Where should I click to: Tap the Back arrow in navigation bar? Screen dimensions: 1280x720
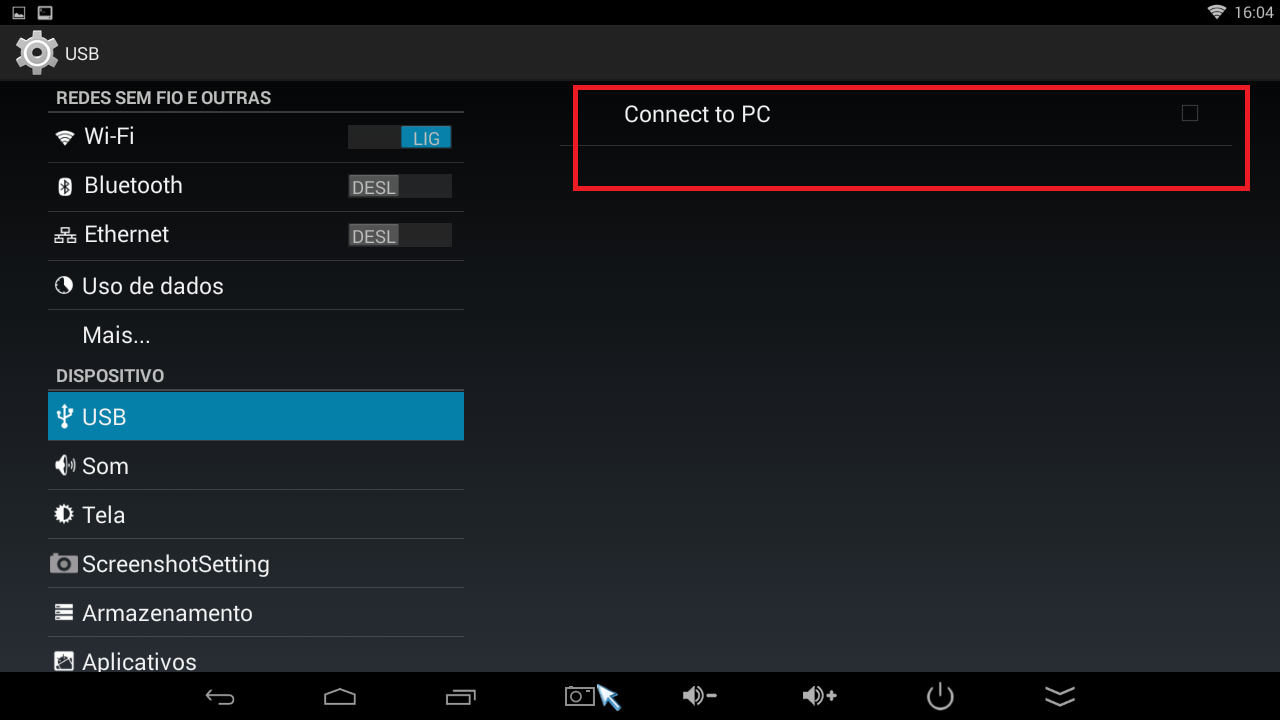coord(220,696)
